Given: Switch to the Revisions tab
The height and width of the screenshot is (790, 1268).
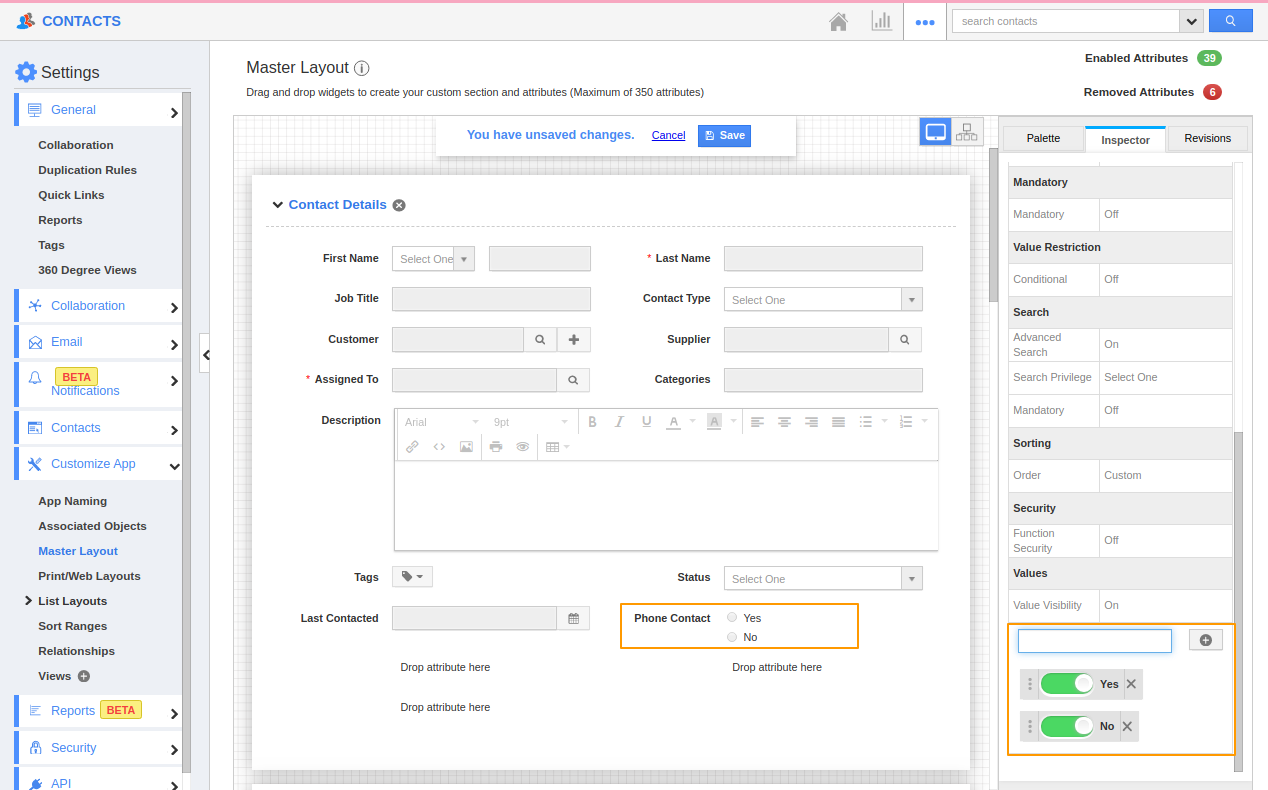Looking at the screenshot, I should click(x=1207, y=138).
